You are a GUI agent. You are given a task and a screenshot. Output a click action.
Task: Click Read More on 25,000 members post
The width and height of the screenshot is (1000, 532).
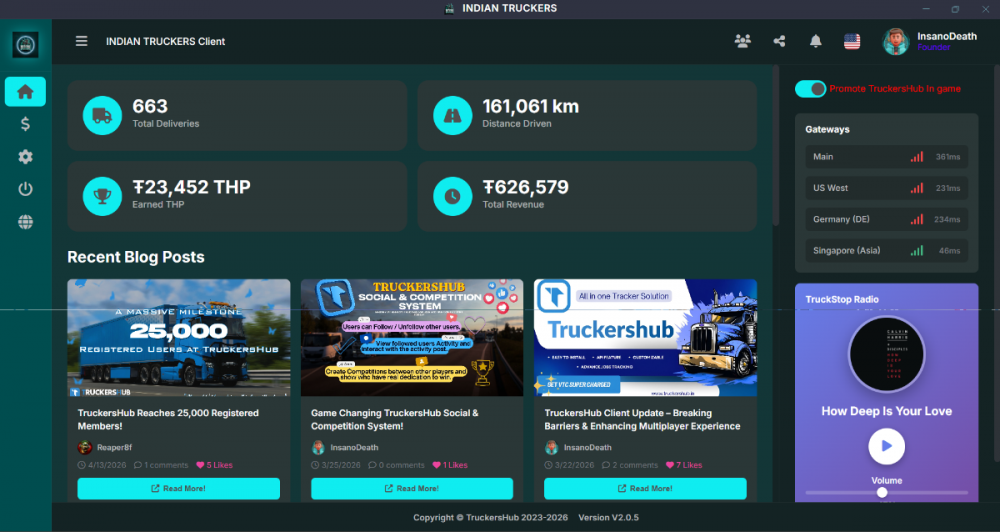[x=179, y=489]
